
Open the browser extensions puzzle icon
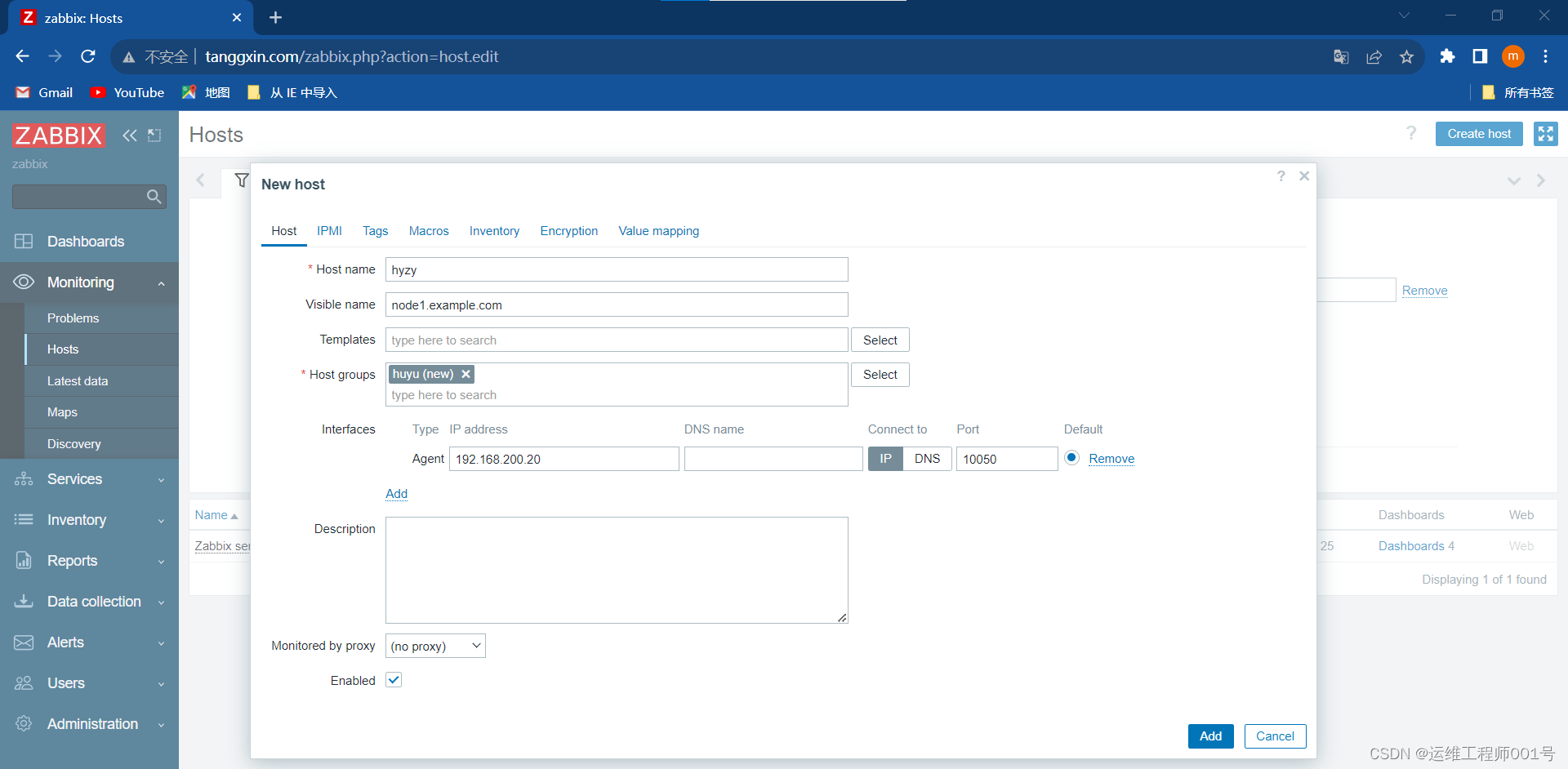click(x=1447, y=56)
